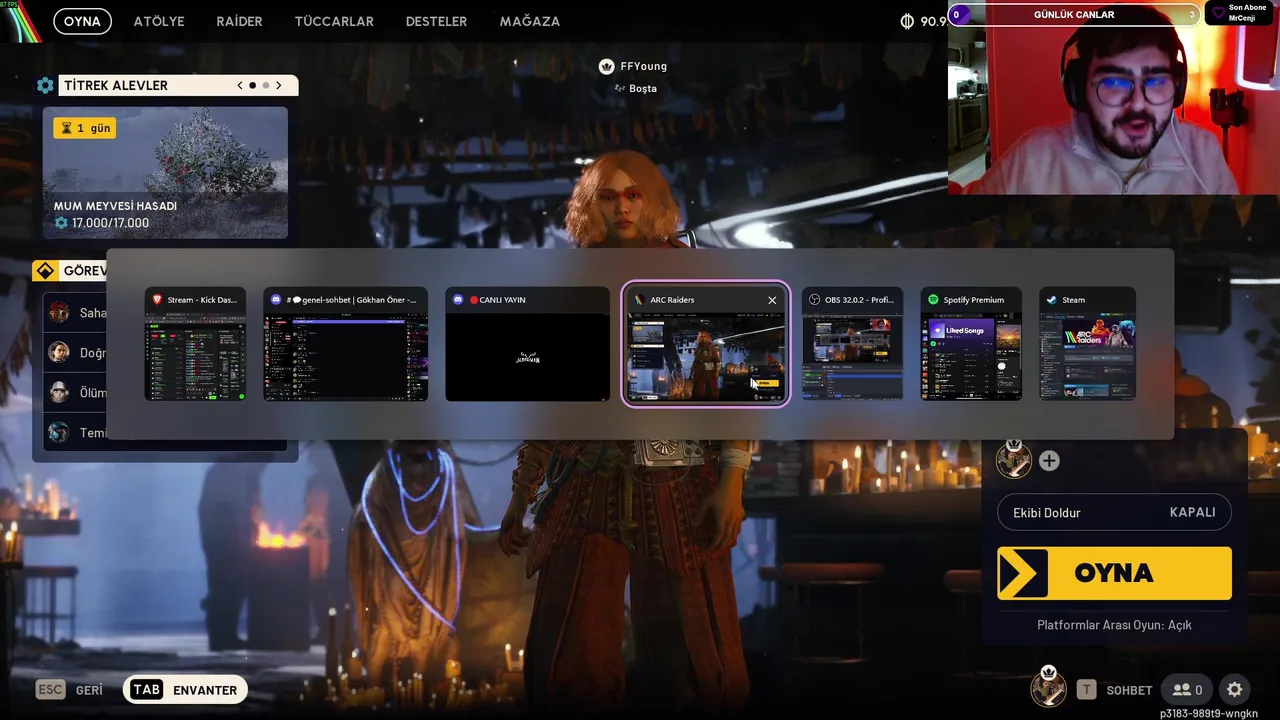Show next event with right chevron
This screenshot has width=1280, height=720.
coord(279,85)
